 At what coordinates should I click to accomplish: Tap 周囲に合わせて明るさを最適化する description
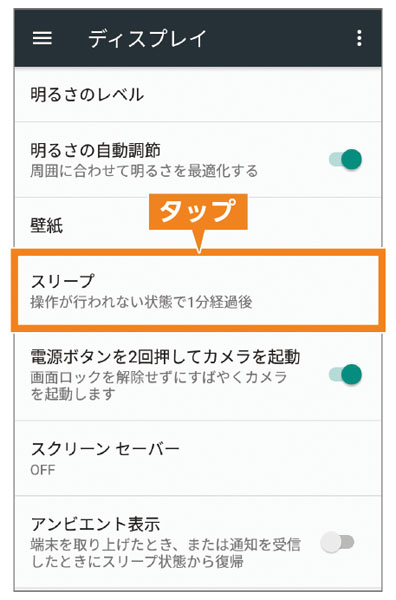coord(144,171)
